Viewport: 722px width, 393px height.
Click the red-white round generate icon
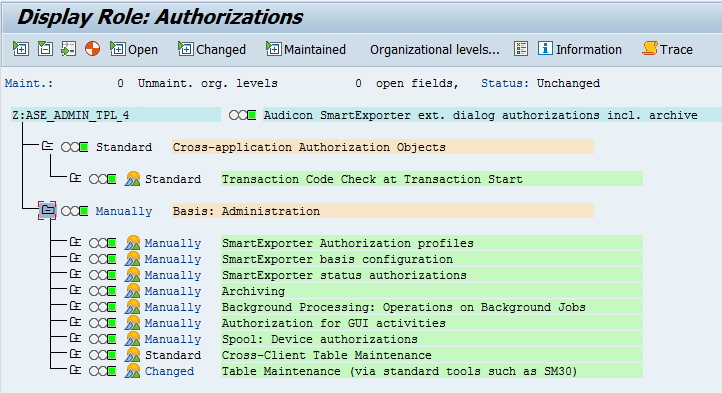pos(93,49)
